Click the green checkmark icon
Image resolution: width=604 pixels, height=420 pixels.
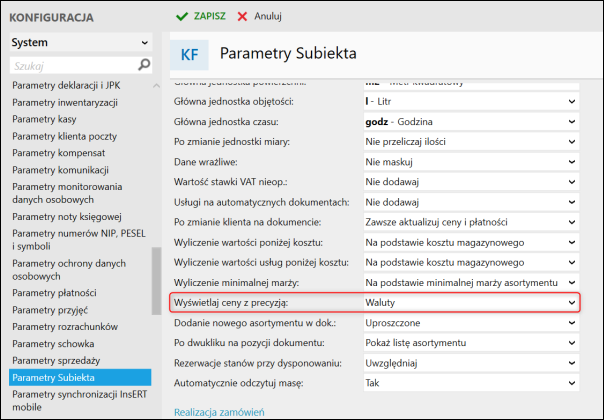[182, 17]
